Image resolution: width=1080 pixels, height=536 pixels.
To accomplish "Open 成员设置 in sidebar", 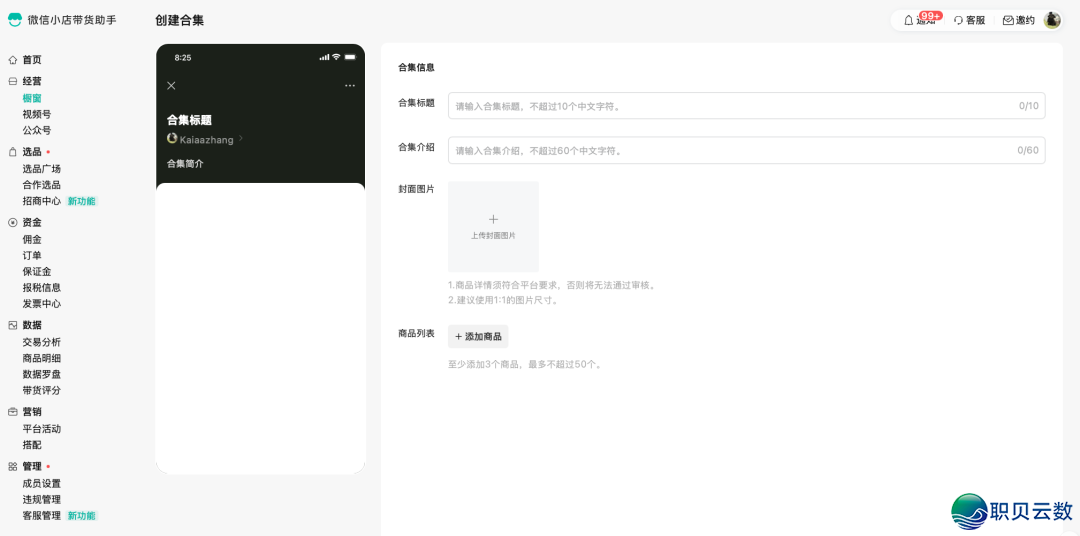I will [41, 484].
